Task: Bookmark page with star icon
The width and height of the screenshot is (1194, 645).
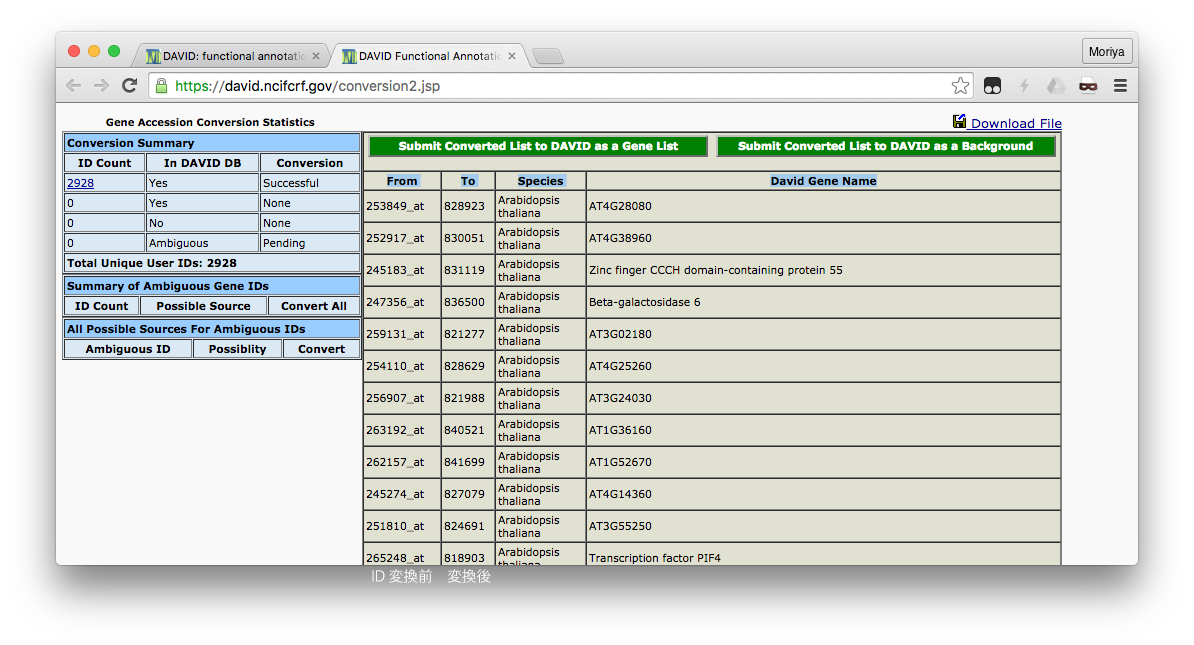Action: click(960, 86)
